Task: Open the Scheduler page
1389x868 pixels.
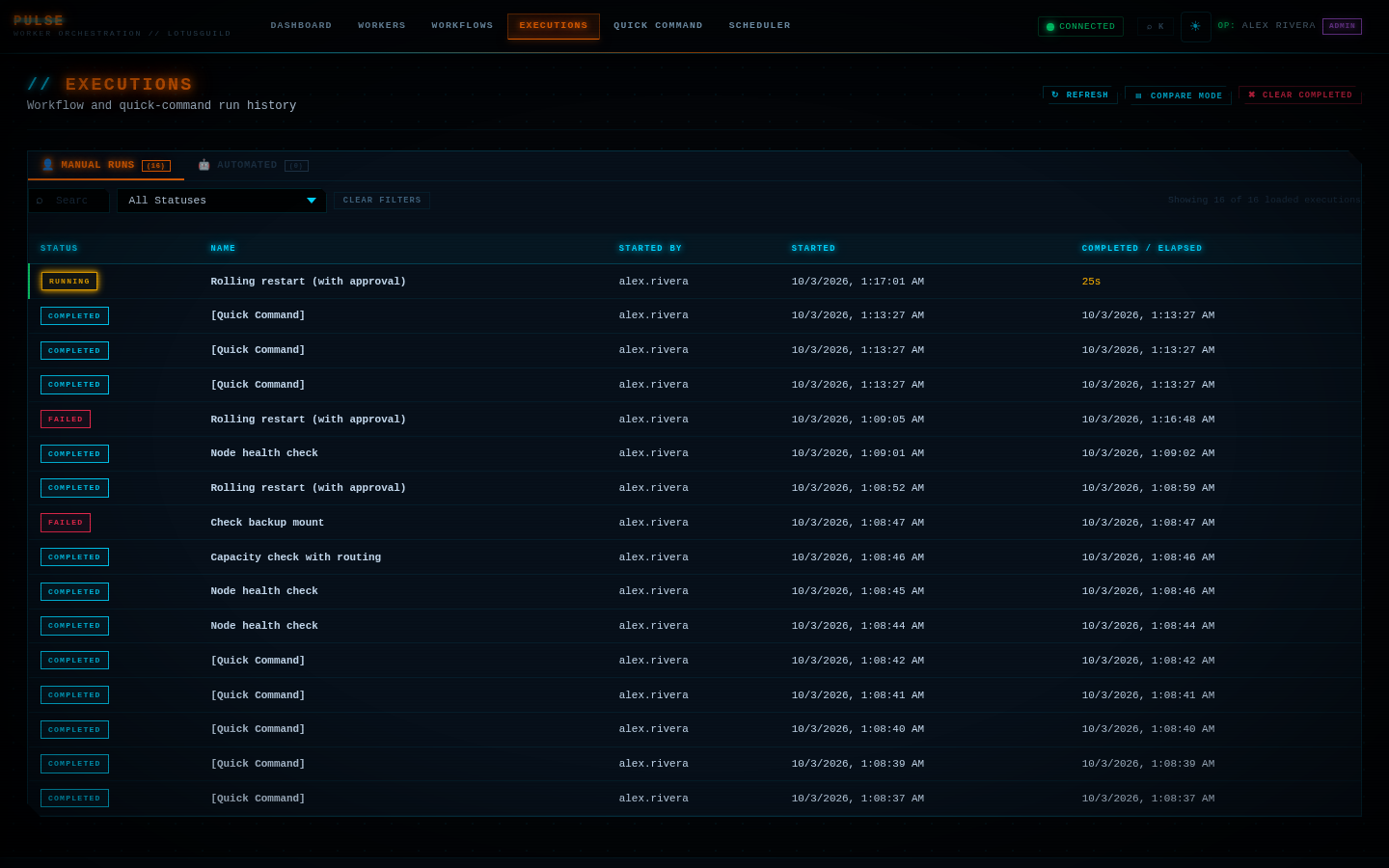Action: 760,26
